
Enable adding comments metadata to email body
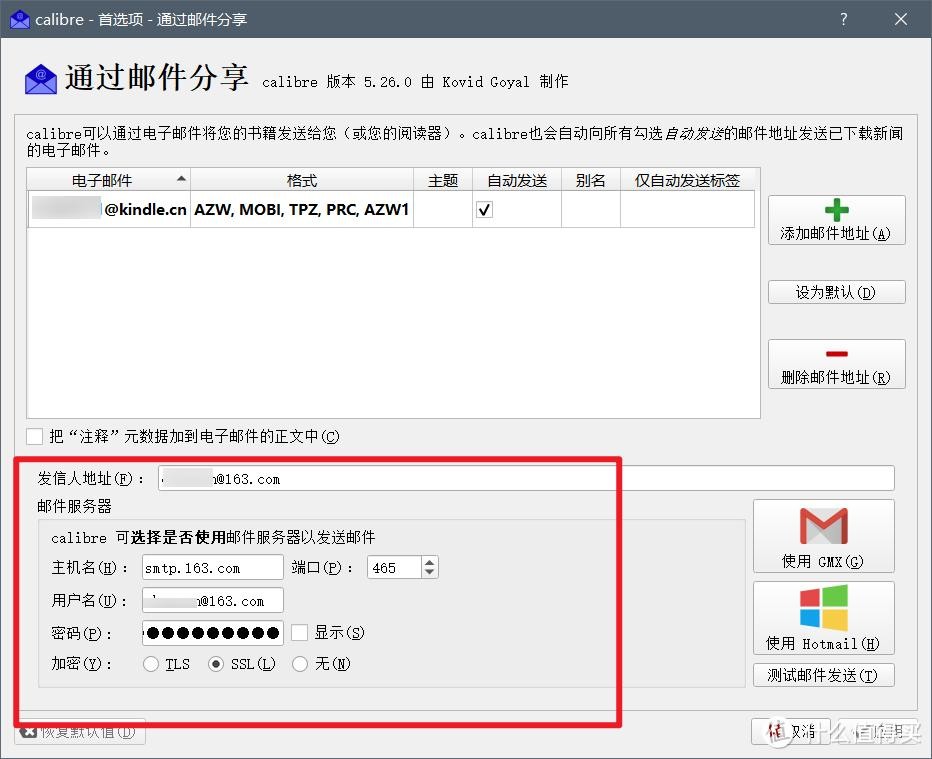coord(35,436)
